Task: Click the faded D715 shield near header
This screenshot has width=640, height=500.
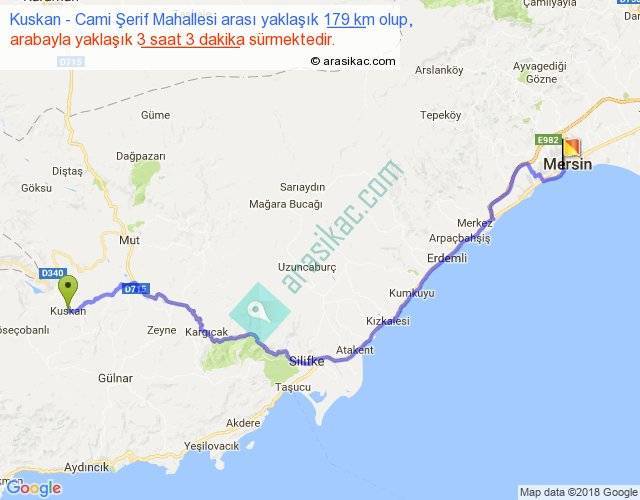Action: [x=70, y=62]
